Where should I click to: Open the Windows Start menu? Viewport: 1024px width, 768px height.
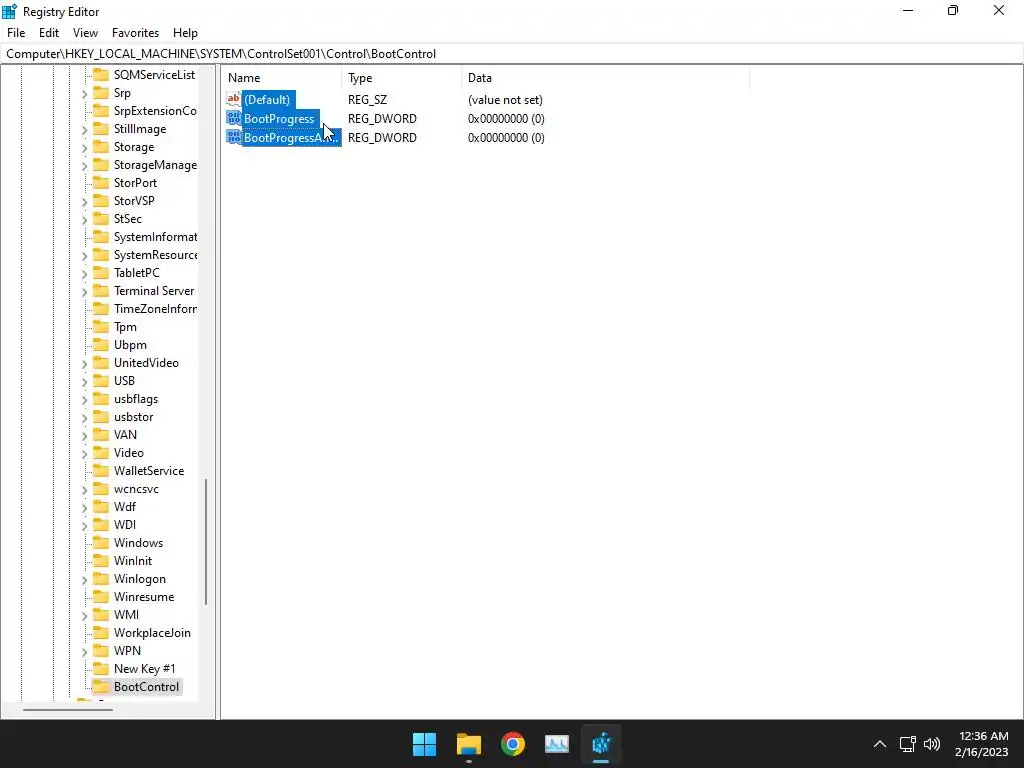tap(424, 744)
